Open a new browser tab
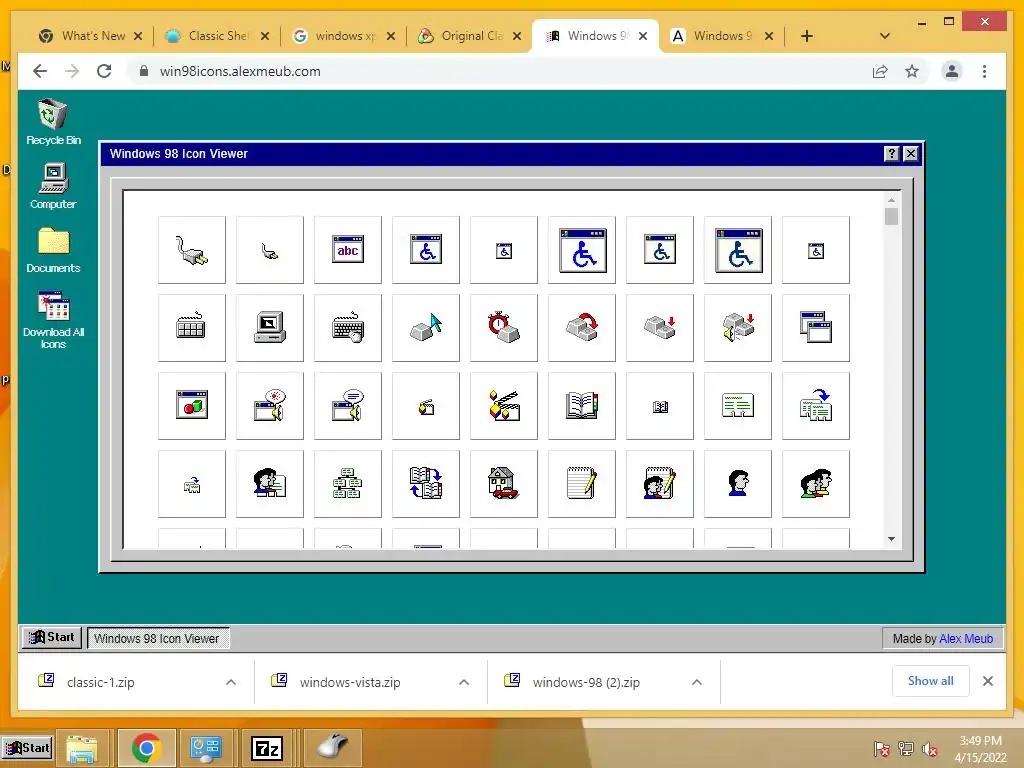The height and width of the screenshot is (768, 1024). pos(807,36)
